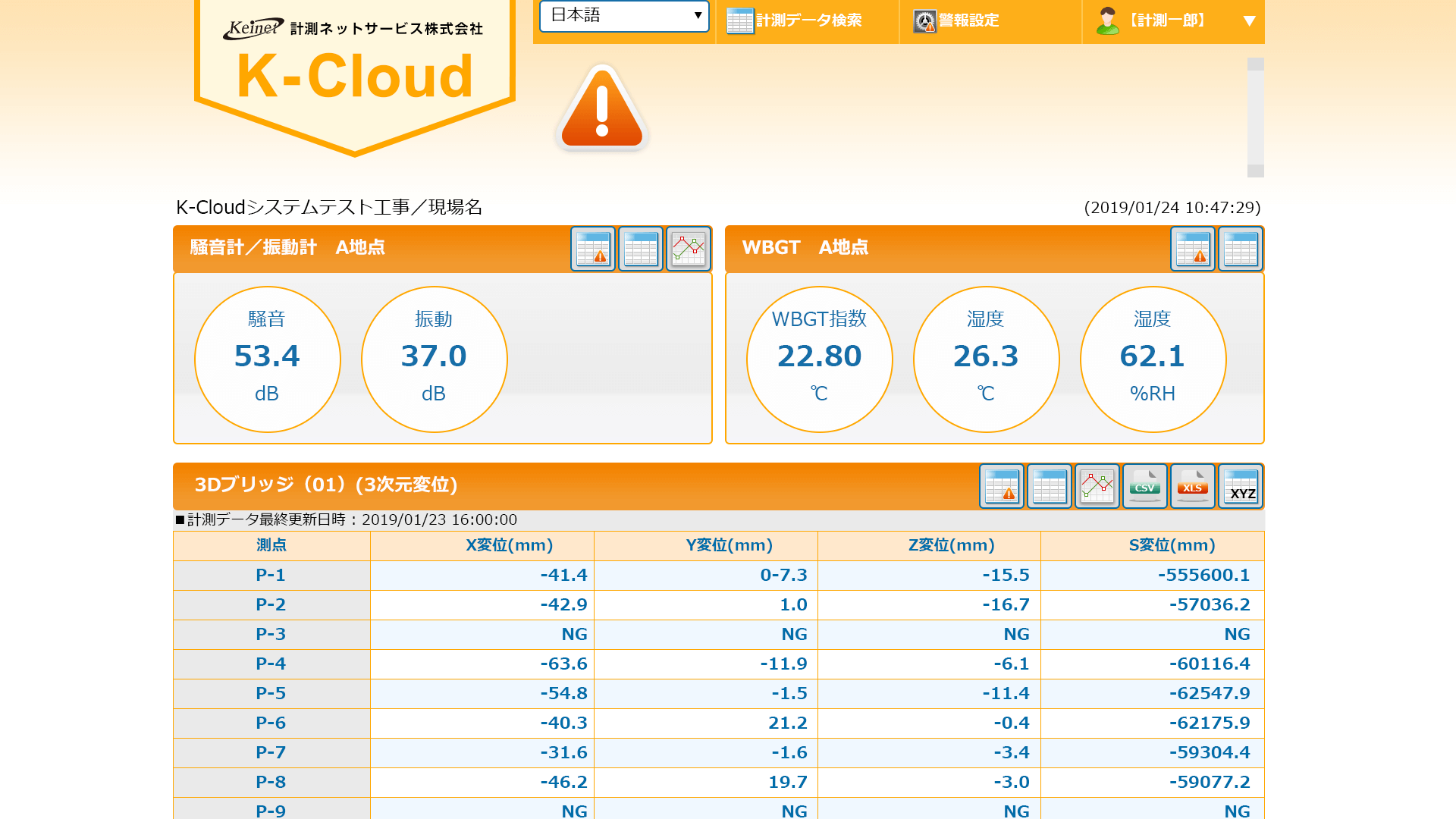Click the S変位(mm) column header
1456x819 pixels.
(x=1153, y=545)
